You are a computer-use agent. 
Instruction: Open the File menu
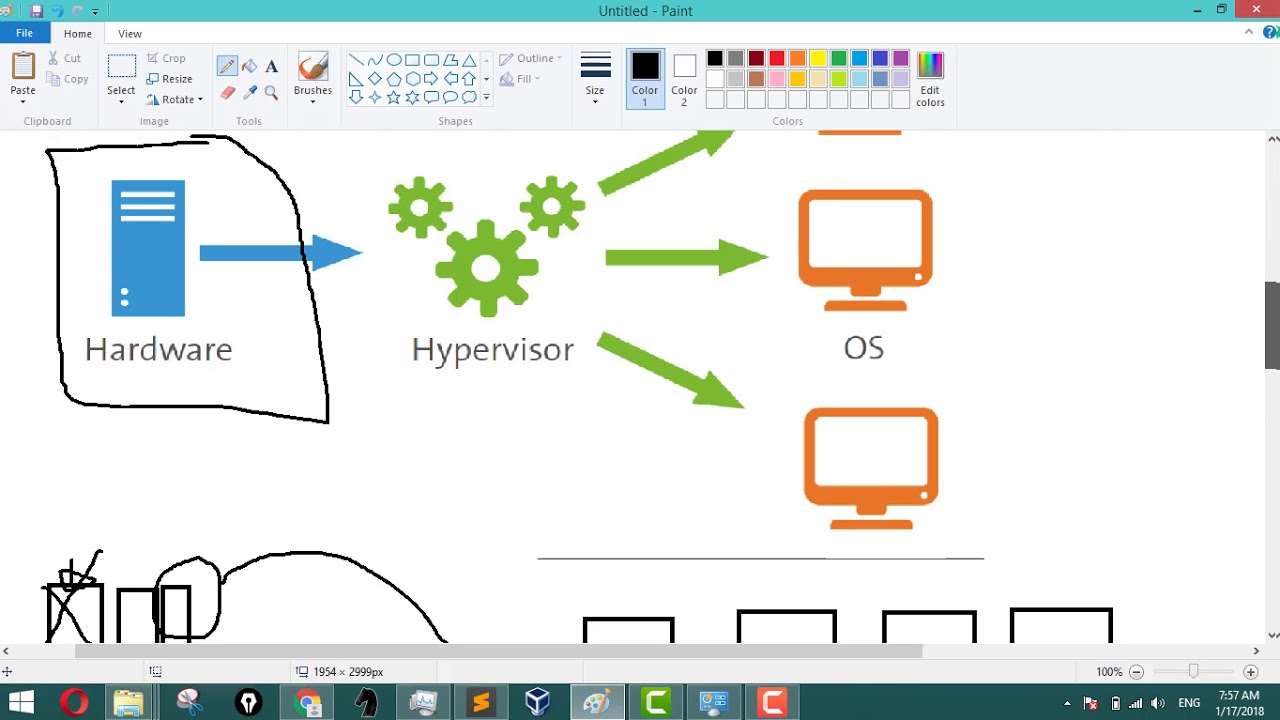[24, 33]
